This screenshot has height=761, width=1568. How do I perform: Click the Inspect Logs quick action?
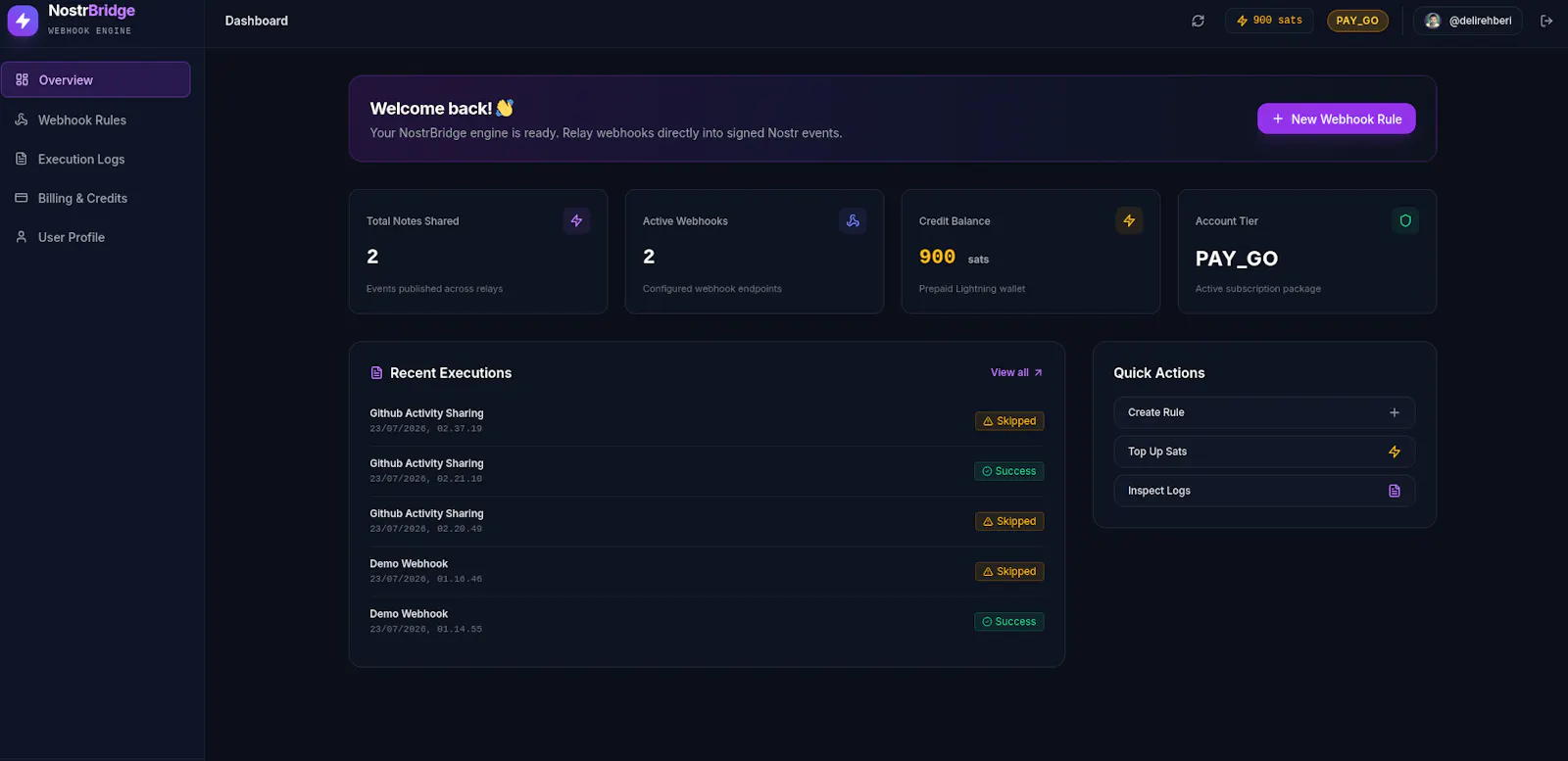[1264, 491]
